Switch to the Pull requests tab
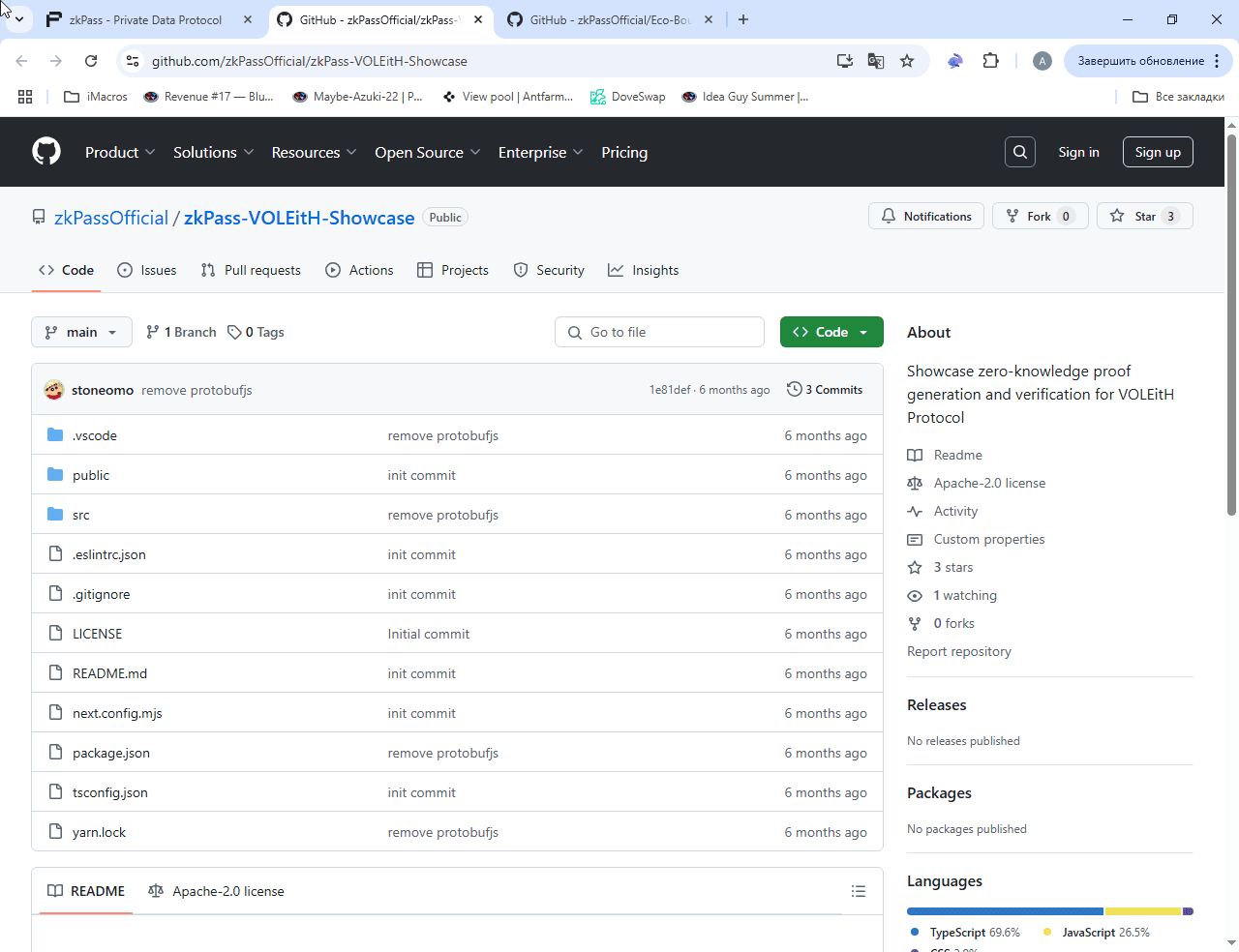 click(251, 270)
